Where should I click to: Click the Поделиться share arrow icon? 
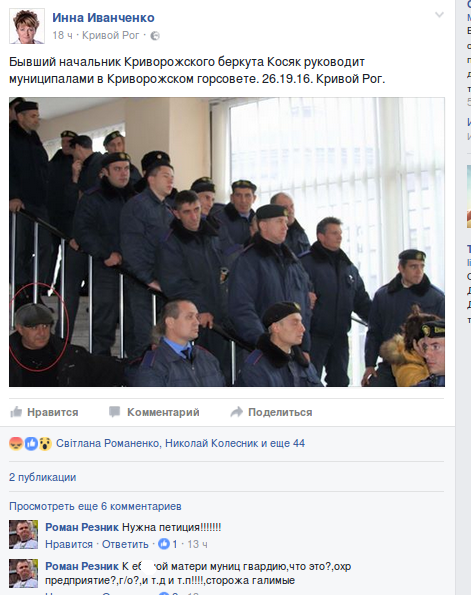(x=236, y=412)
